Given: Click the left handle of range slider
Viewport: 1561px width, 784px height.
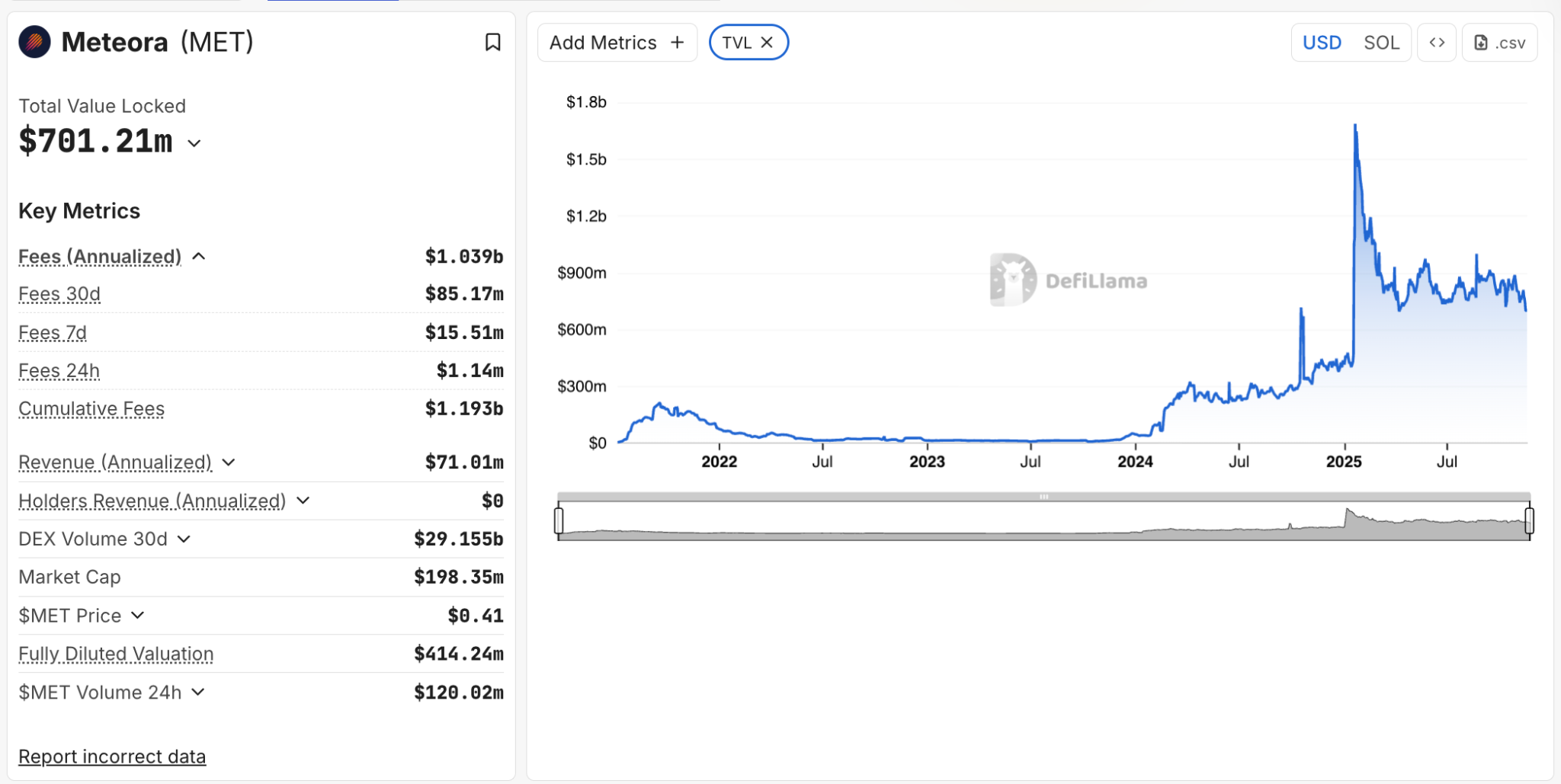Looking at the screenshot, I should click(559, 520).
